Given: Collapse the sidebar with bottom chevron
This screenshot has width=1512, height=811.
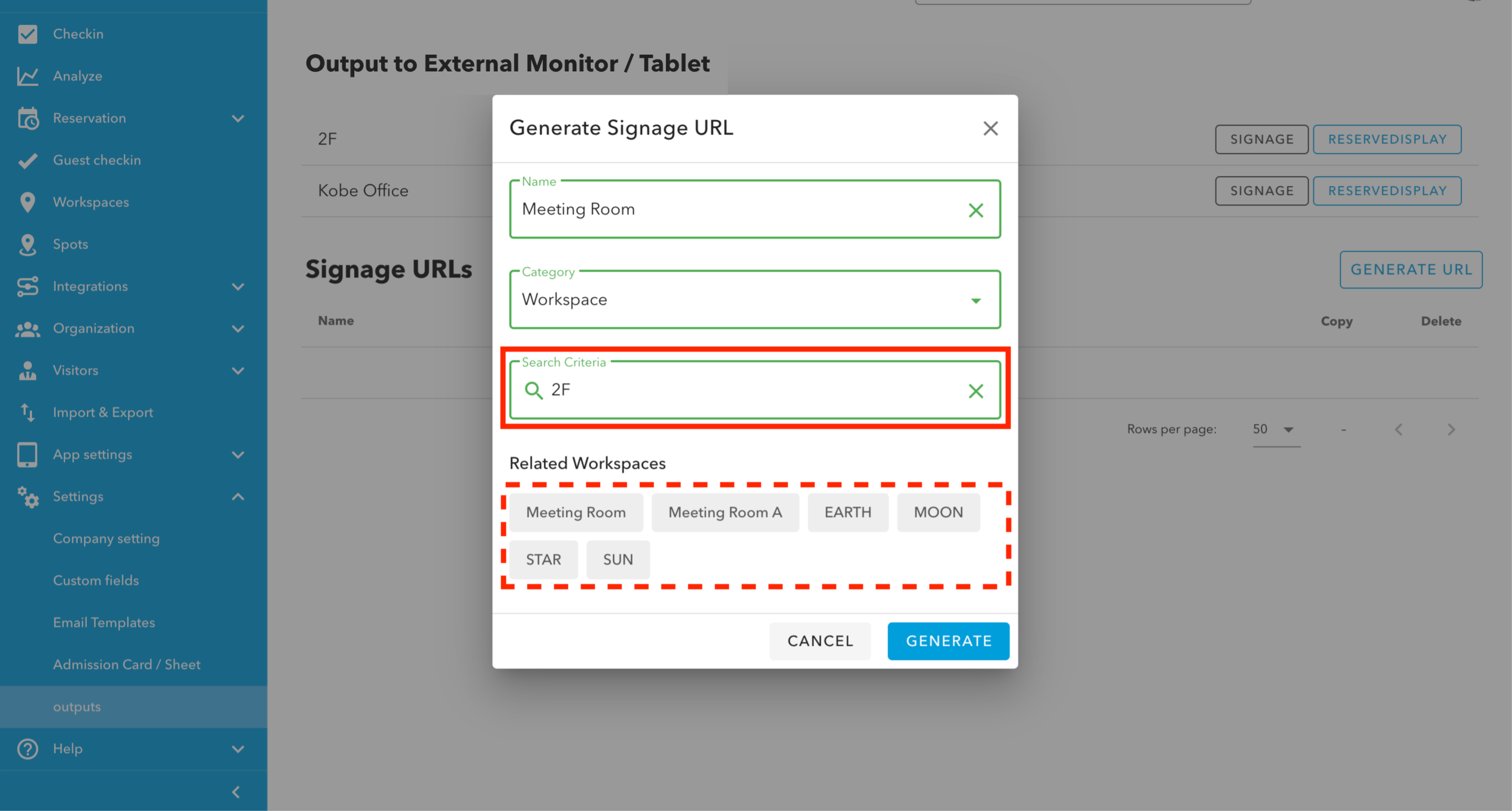Looking at the screenshot, I should (x=236, y=792).
